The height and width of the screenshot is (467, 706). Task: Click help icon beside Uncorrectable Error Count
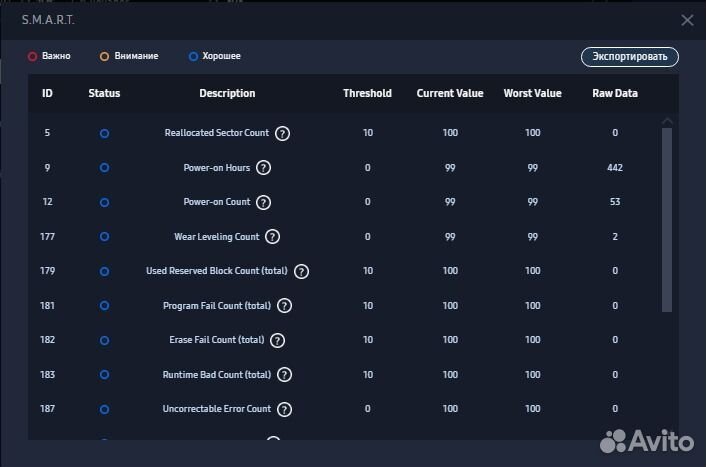point(285,409)
